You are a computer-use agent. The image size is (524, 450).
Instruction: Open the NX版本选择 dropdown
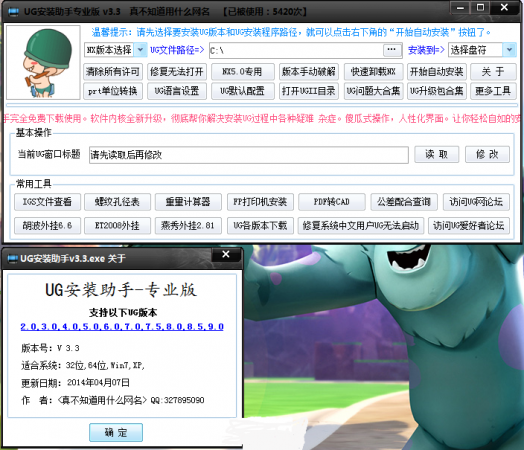tap(140, 50)
